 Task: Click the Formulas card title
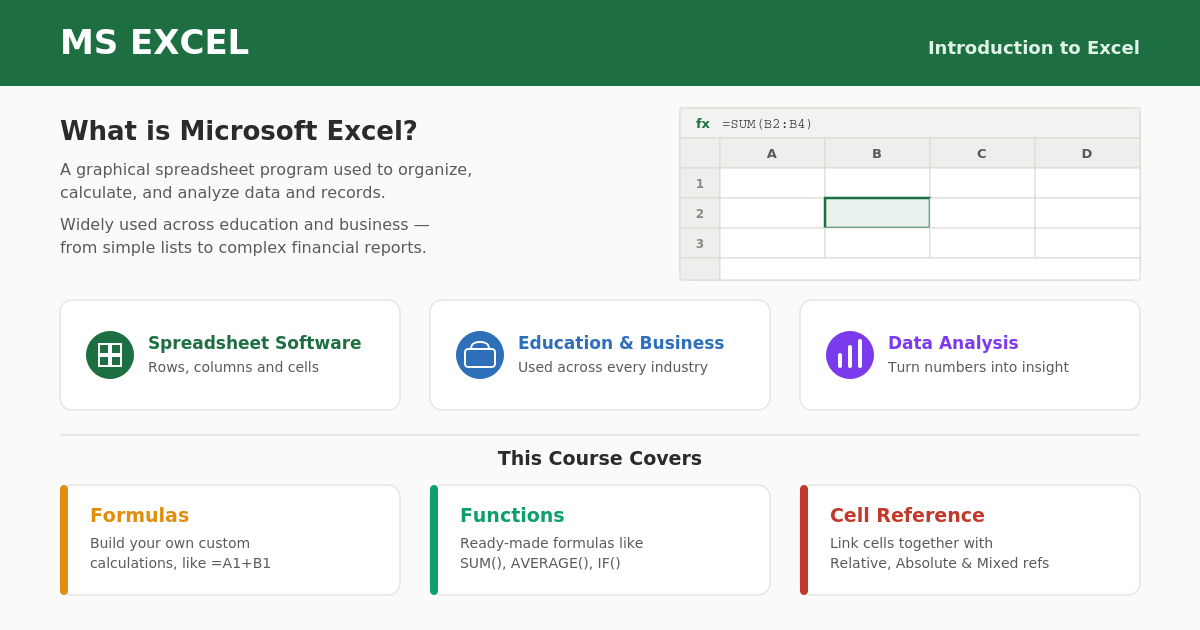(x=139, y=515)
